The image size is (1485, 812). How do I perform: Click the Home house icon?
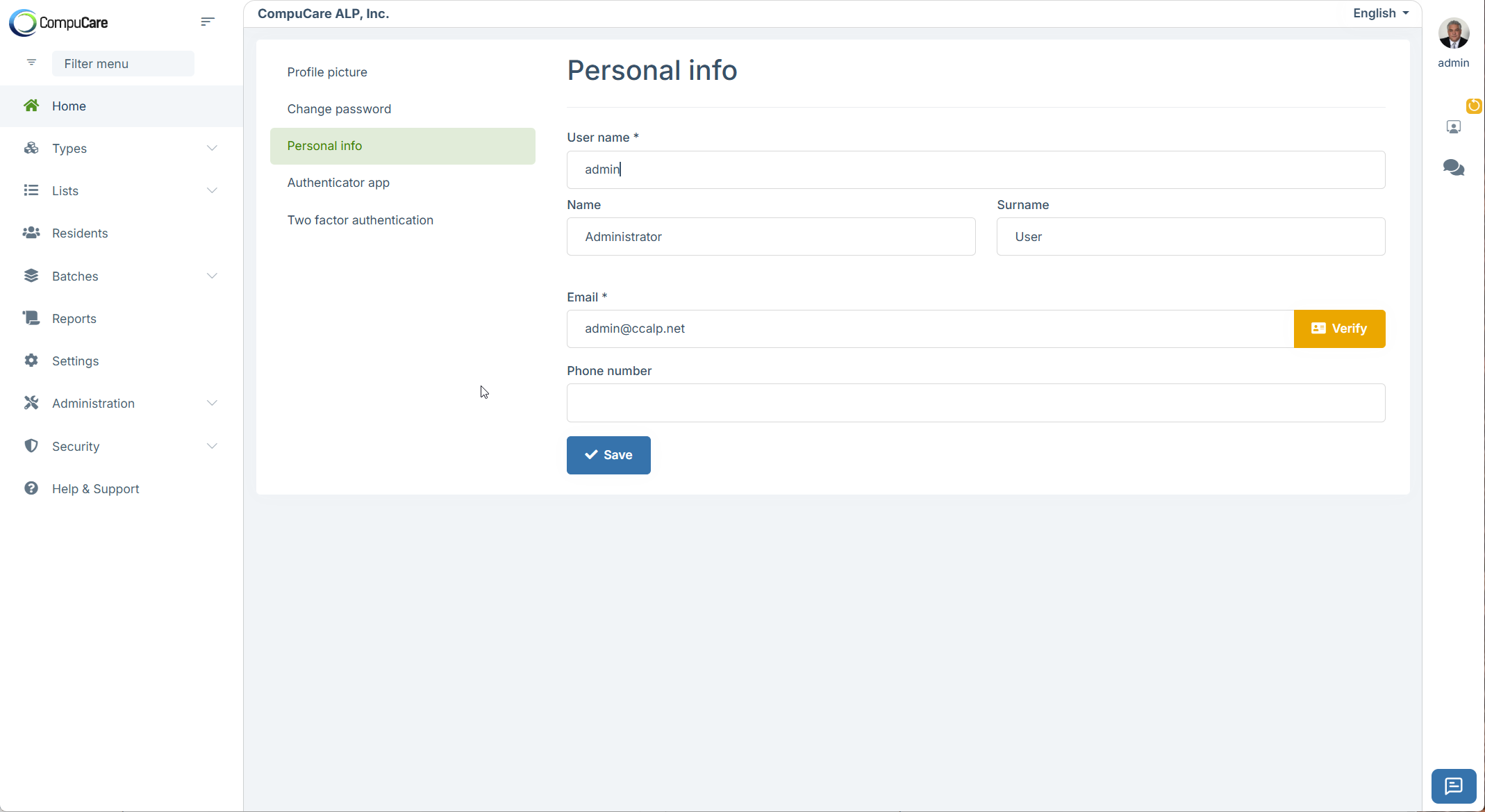click(x=31, y=106)
